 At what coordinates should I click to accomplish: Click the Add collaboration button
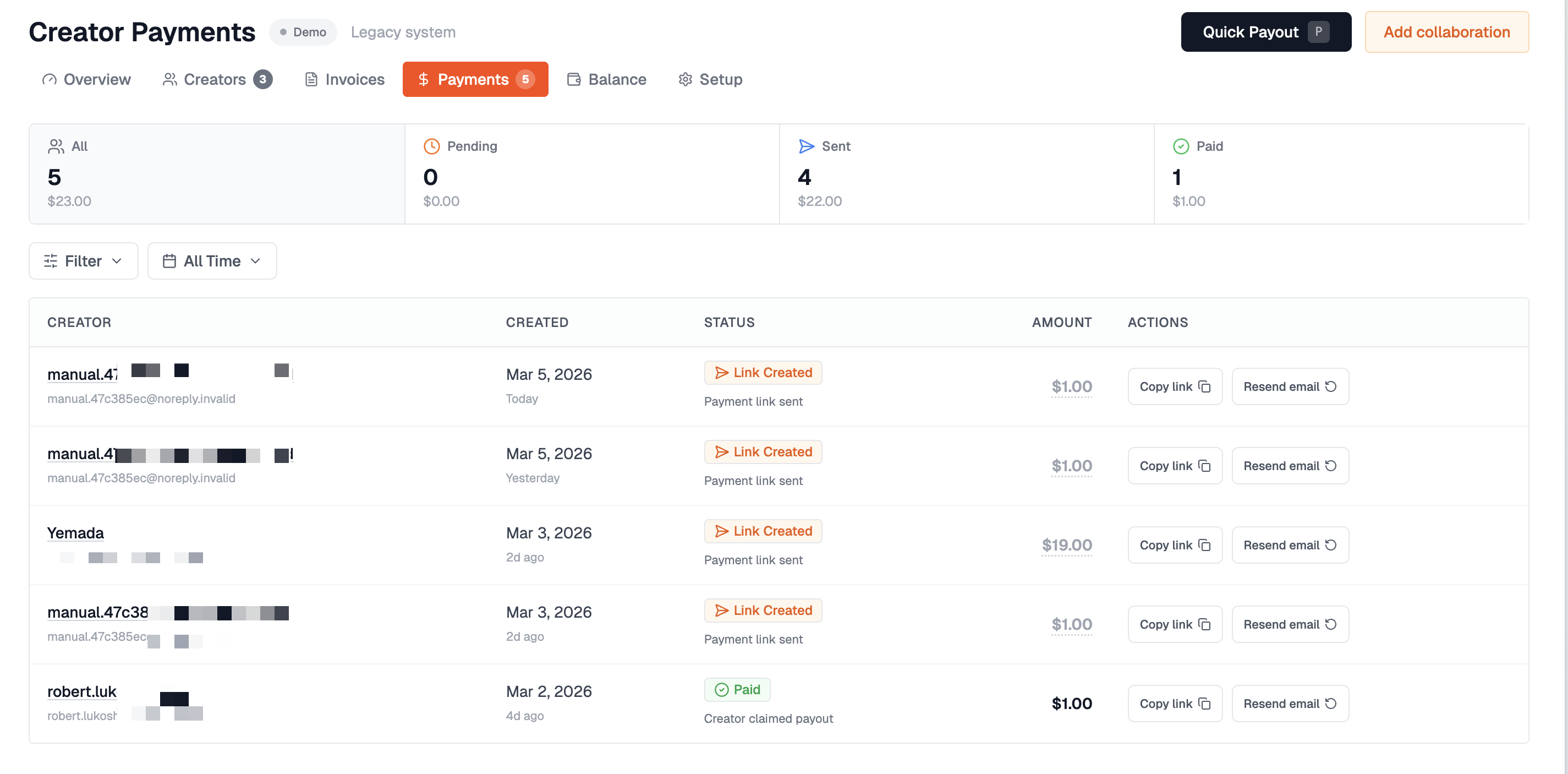point(1447,32)
